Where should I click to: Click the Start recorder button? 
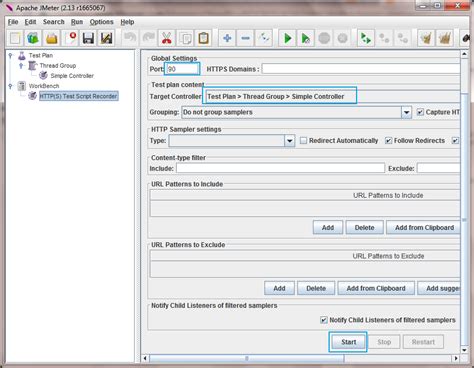(x=348, y=342)
